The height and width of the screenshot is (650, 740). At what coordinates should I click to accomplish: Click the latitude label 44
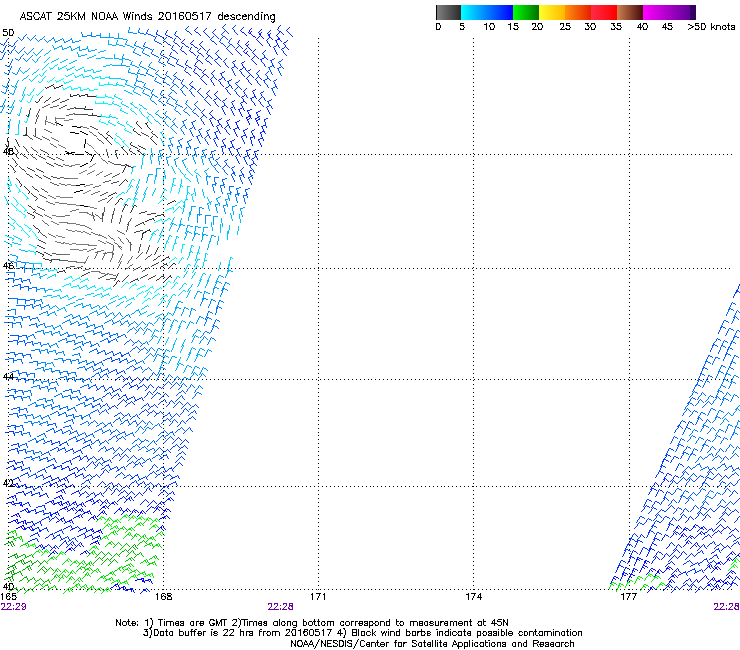coord(8,377)
